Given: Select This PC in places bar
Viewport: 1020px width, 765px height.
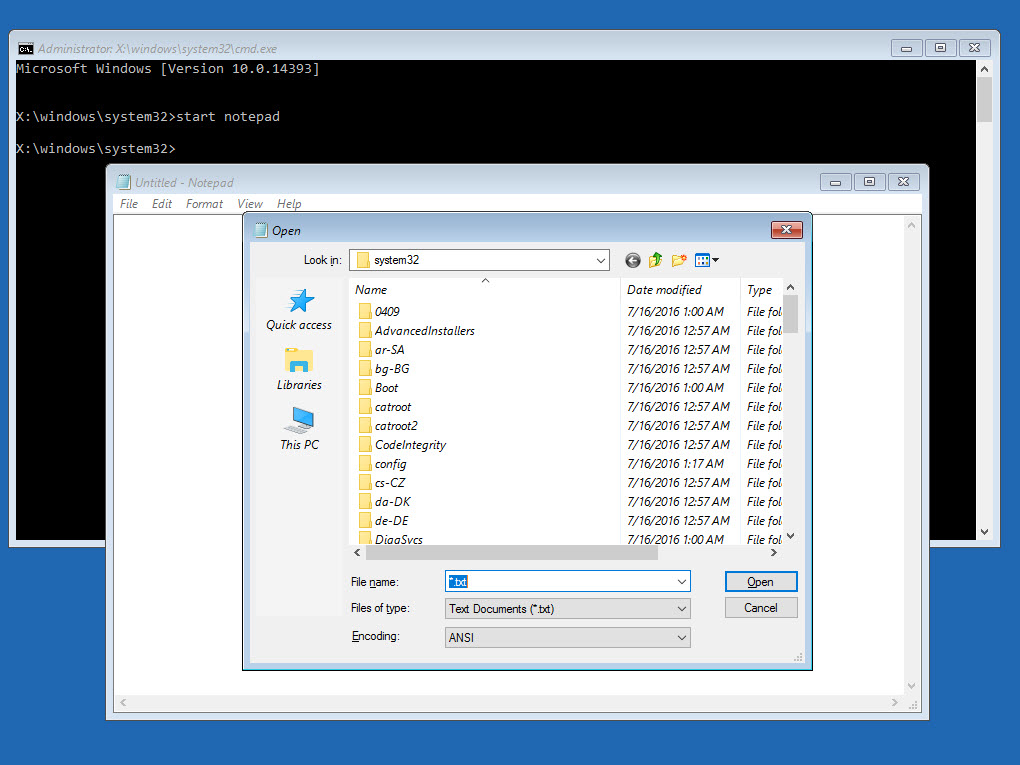Looking at the screenshot, I should (299, 429).
